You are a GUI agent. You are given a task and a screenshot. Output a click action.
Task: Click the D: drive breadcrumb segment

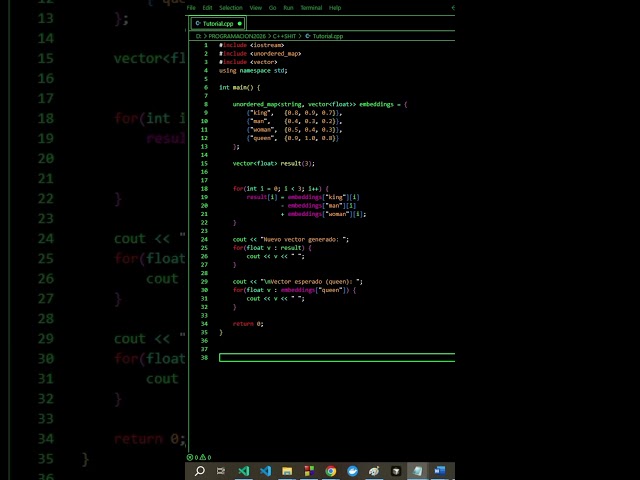199,36
